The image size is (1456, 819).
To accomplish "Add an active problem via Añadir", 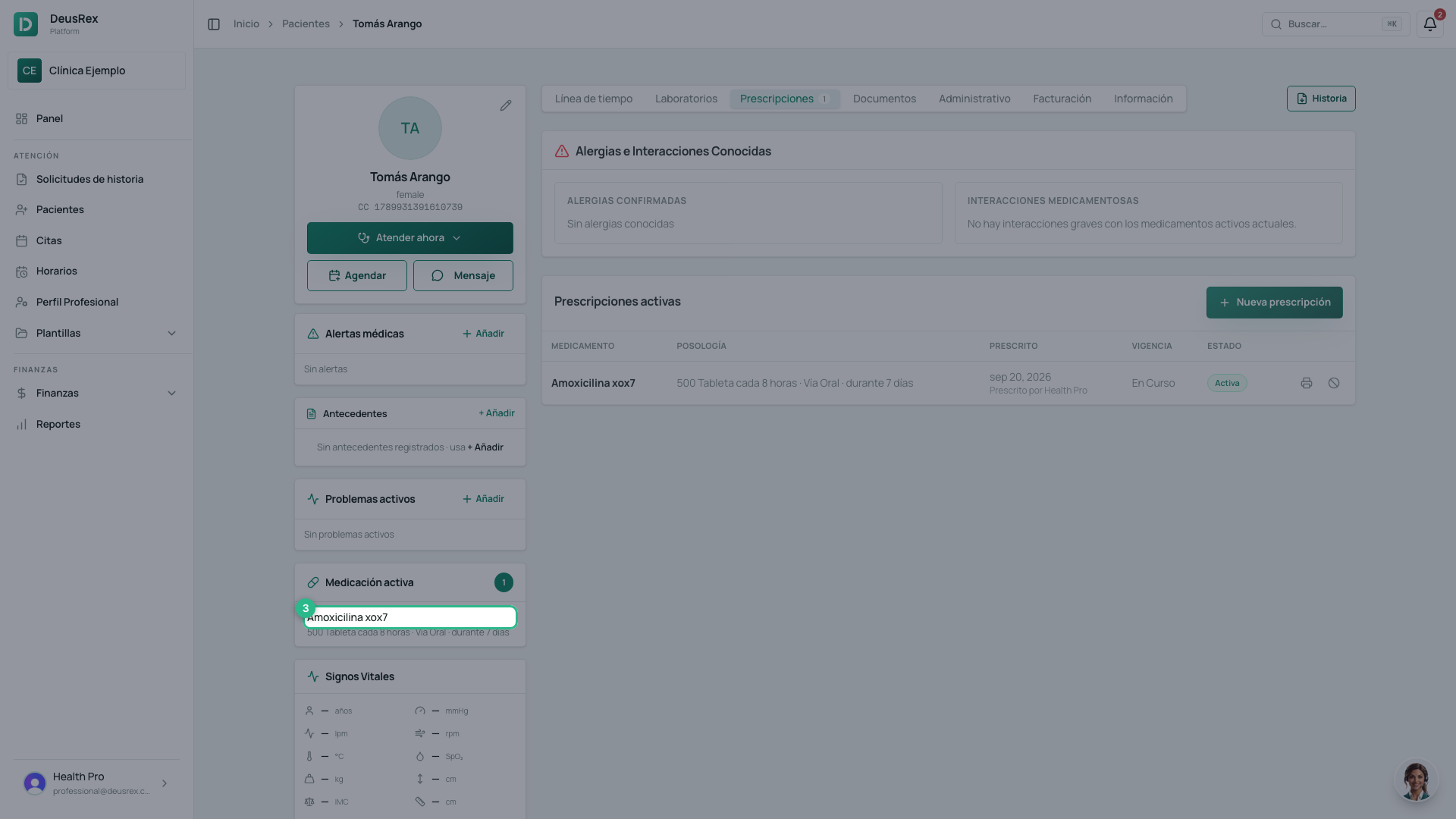I will (x=483, y=499).
